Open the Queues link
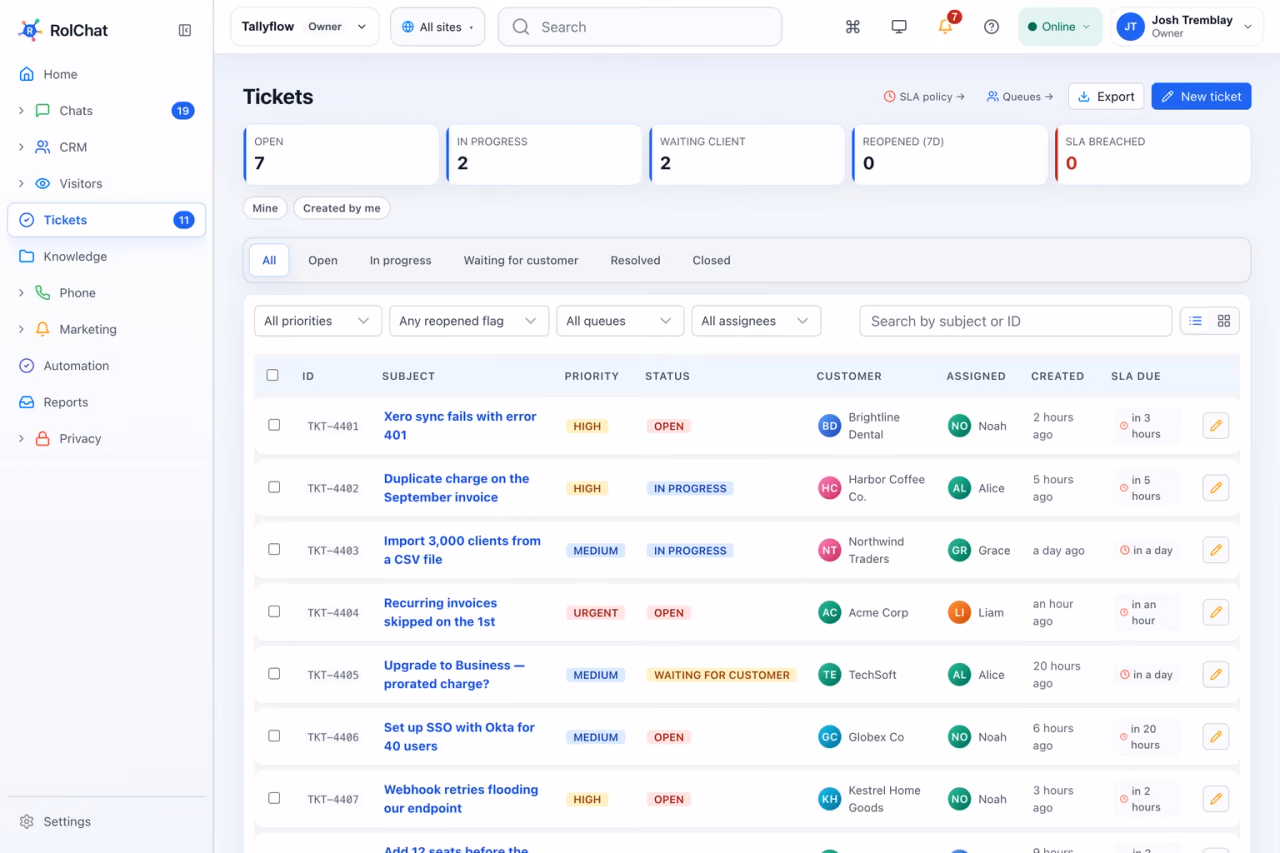Viewport: 1280px width, 853px height. tap(1020, 97)
